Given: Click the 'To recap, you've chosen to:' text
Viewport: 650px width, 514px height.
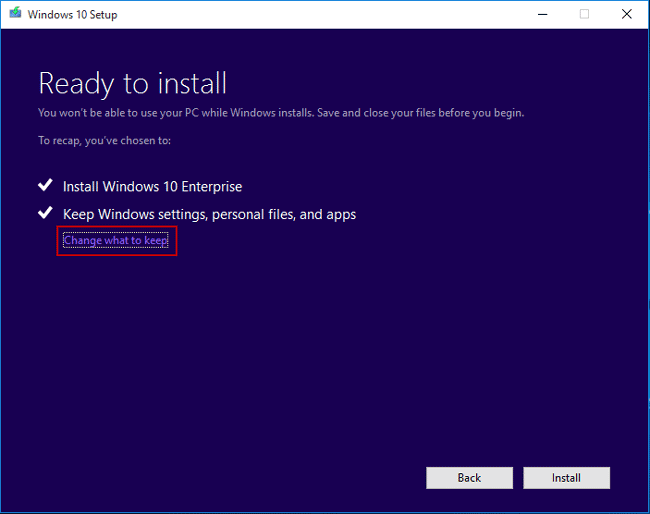Looking at the screenshot, I should point(104,141).
